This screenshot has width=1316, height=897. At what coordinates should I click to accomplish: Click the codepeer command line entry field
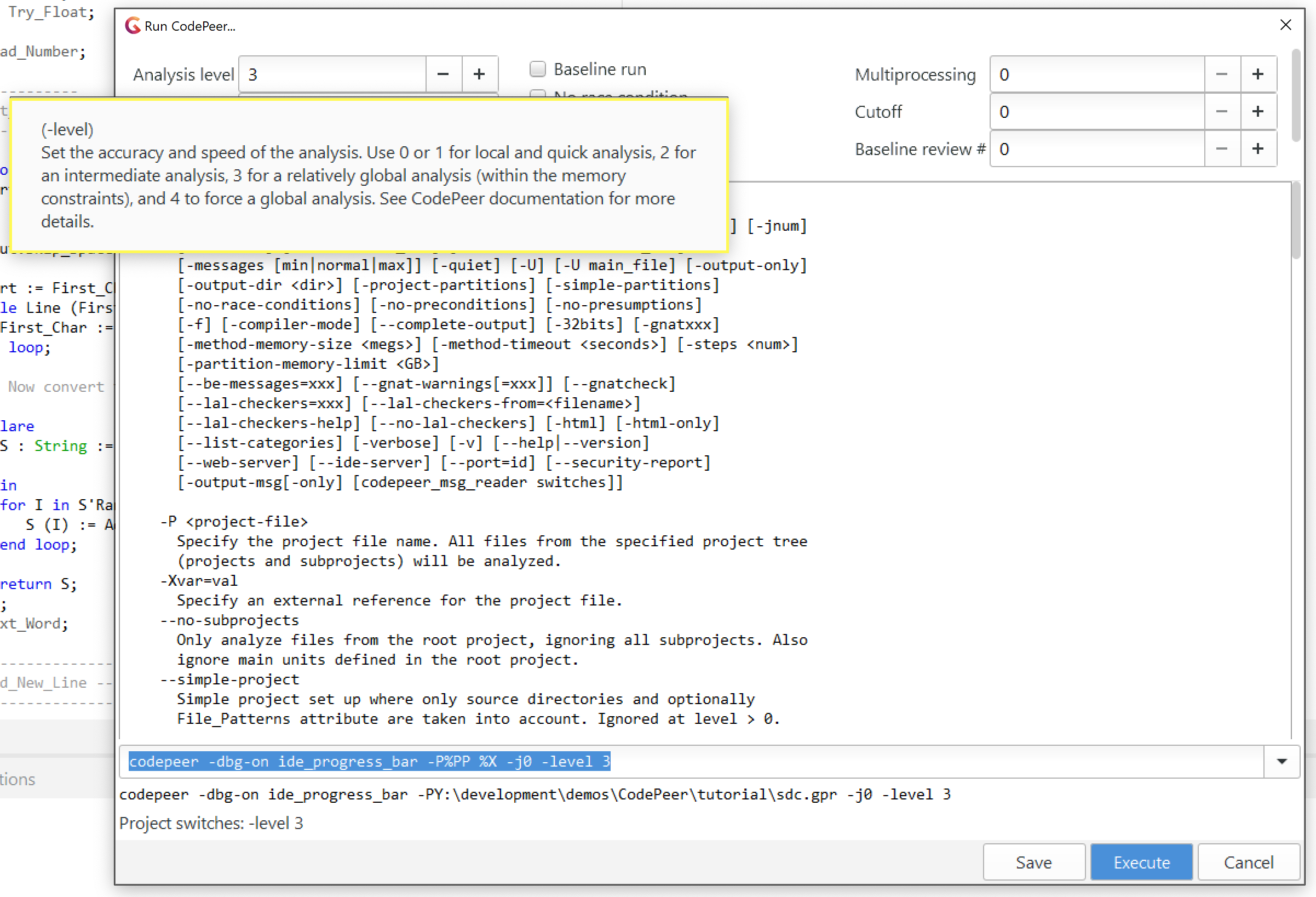click(x=692, y=762)
